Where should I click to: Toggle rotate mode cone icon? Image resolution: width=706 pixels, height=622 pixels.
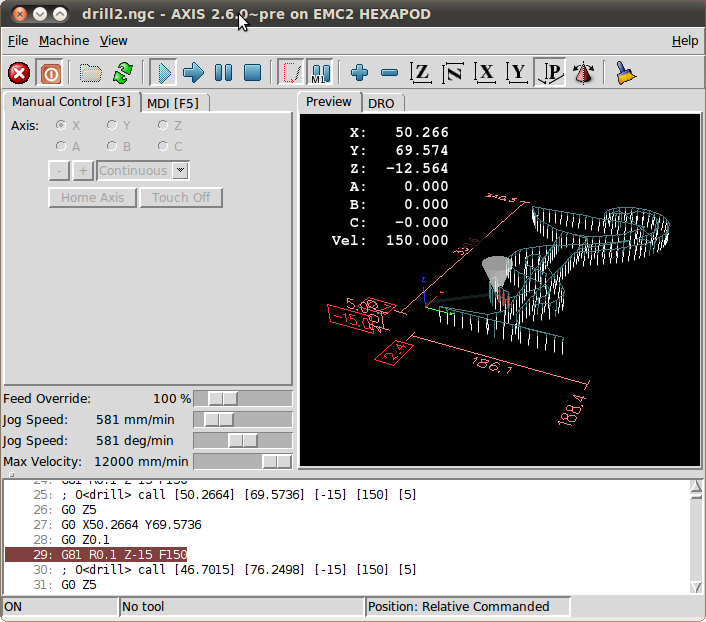pyautogui.click(x=583, y=73)
